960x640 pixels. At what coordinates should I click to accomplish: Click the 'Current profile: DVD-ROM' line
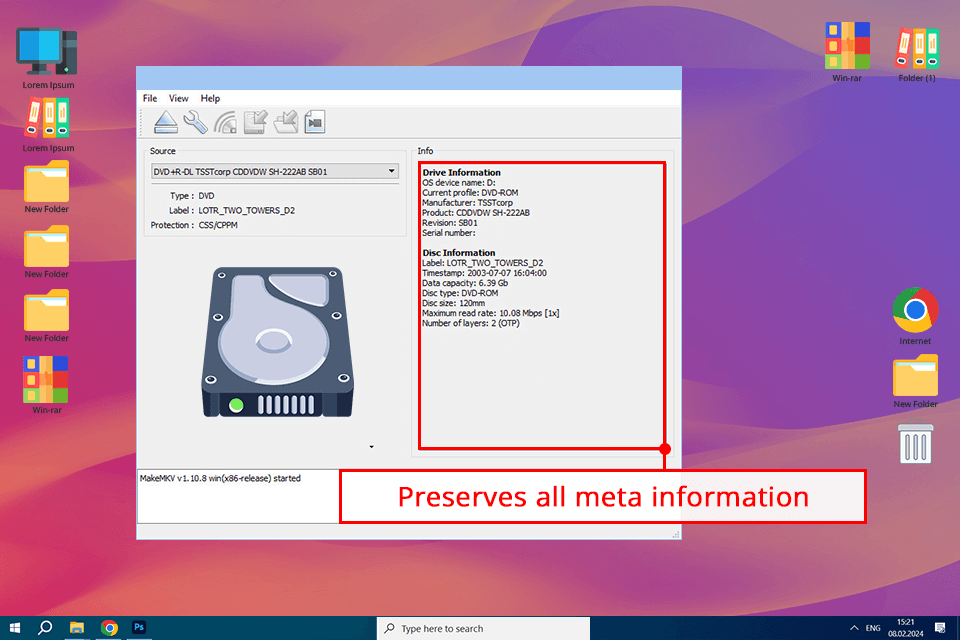pos(470,192)
